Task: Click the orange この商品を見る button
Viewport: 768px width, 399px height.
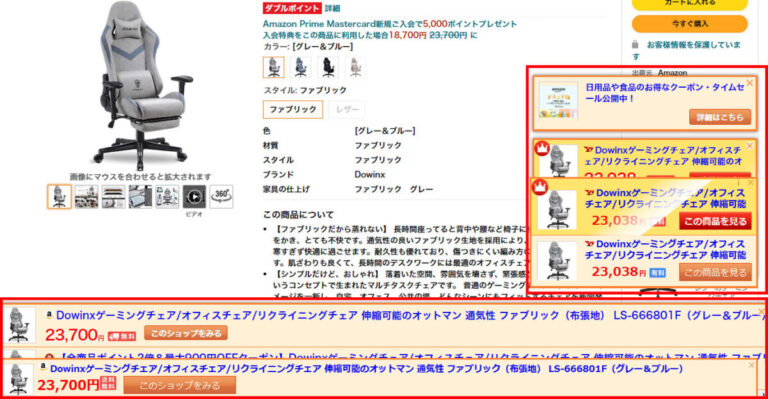Action: [715, 272]
